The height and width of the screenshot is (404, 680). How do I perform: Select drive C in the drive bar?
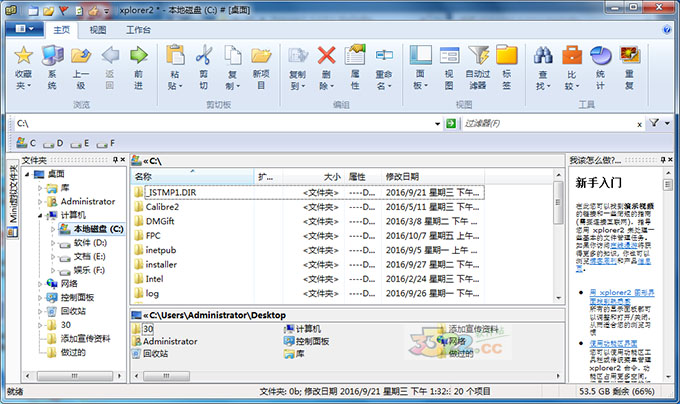(26, 143)
